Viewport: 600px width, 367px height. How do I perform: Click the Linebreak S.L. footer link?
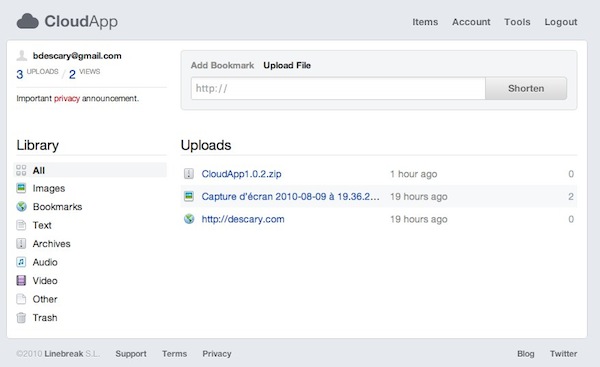72,354
